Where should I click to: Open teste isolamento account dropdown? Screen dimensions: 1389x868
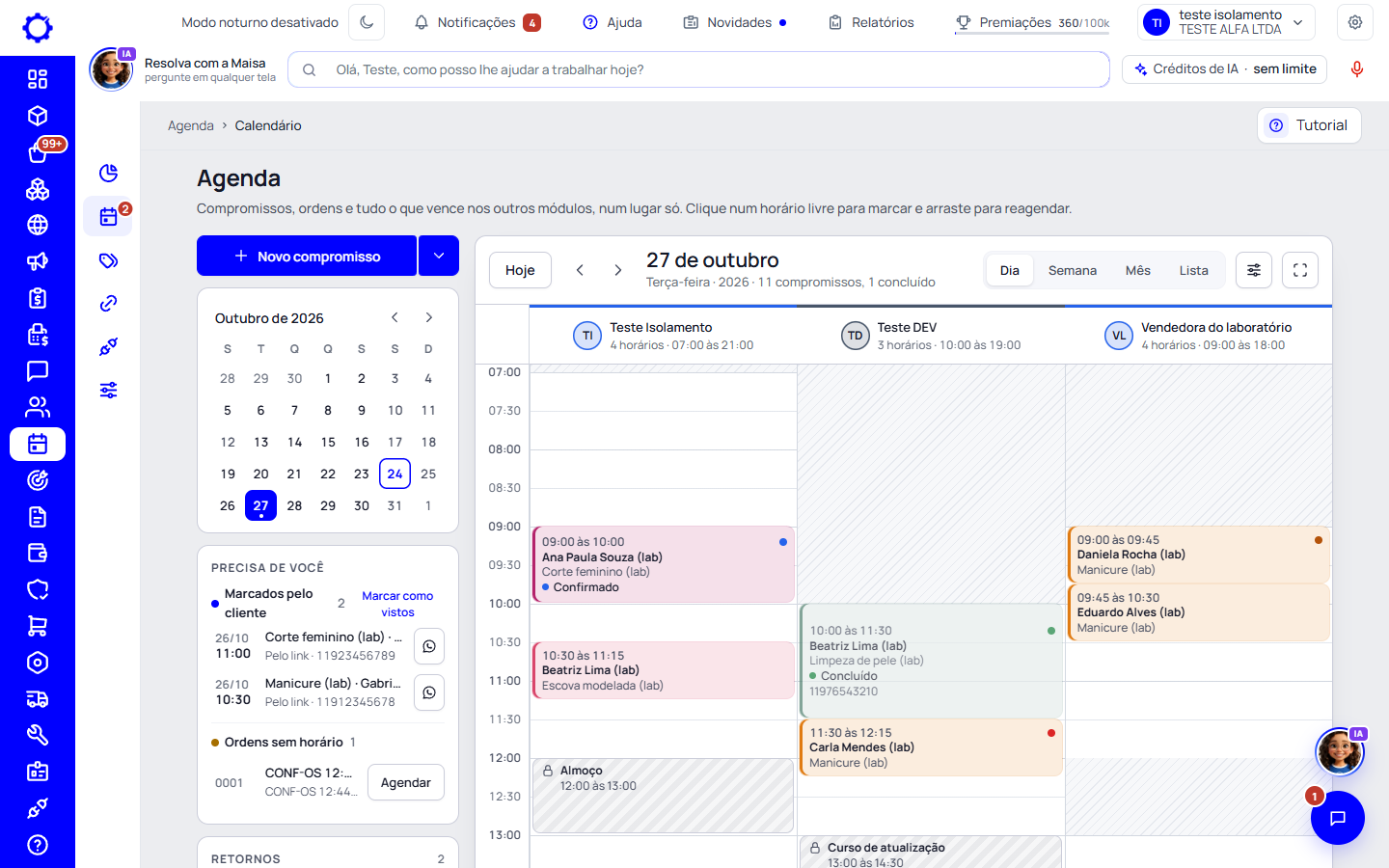click(x=1227, y=22)
